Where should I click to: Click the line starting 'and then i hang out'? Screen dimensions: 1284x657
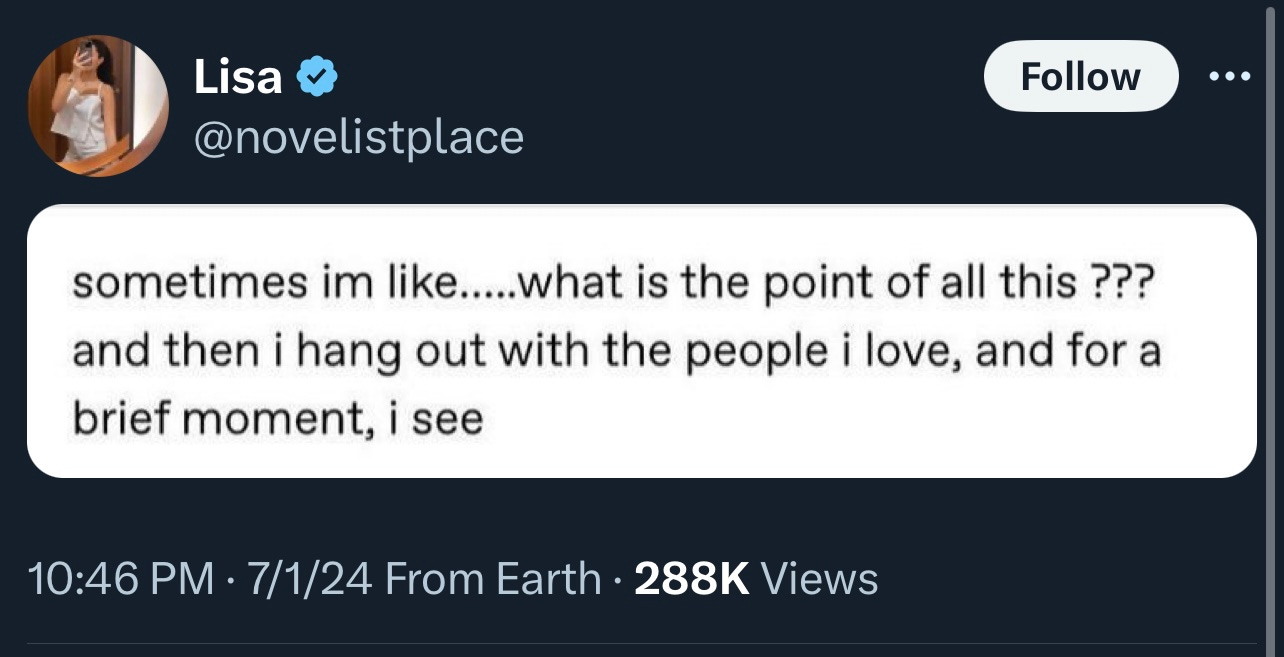tap(615, 352)
